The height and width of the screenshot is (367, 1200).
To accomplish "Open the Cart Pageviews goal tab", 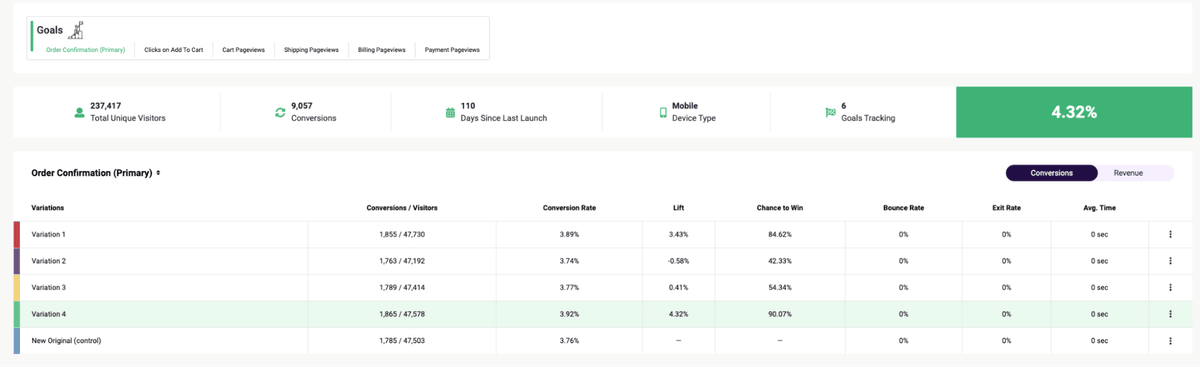I will click(243, 49).
